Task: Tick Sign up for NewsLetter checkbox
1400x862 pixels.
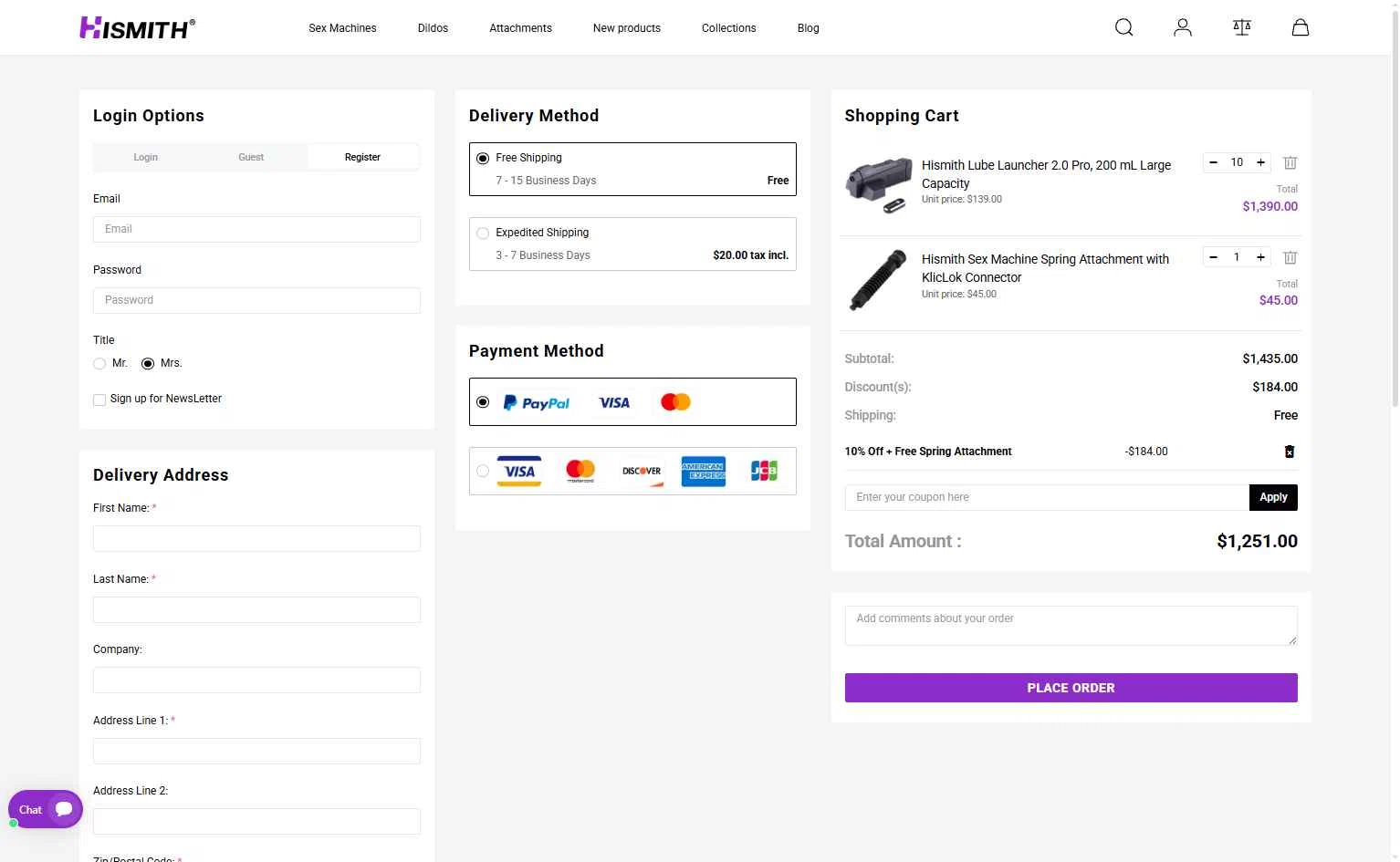Action: pos(99,400)
